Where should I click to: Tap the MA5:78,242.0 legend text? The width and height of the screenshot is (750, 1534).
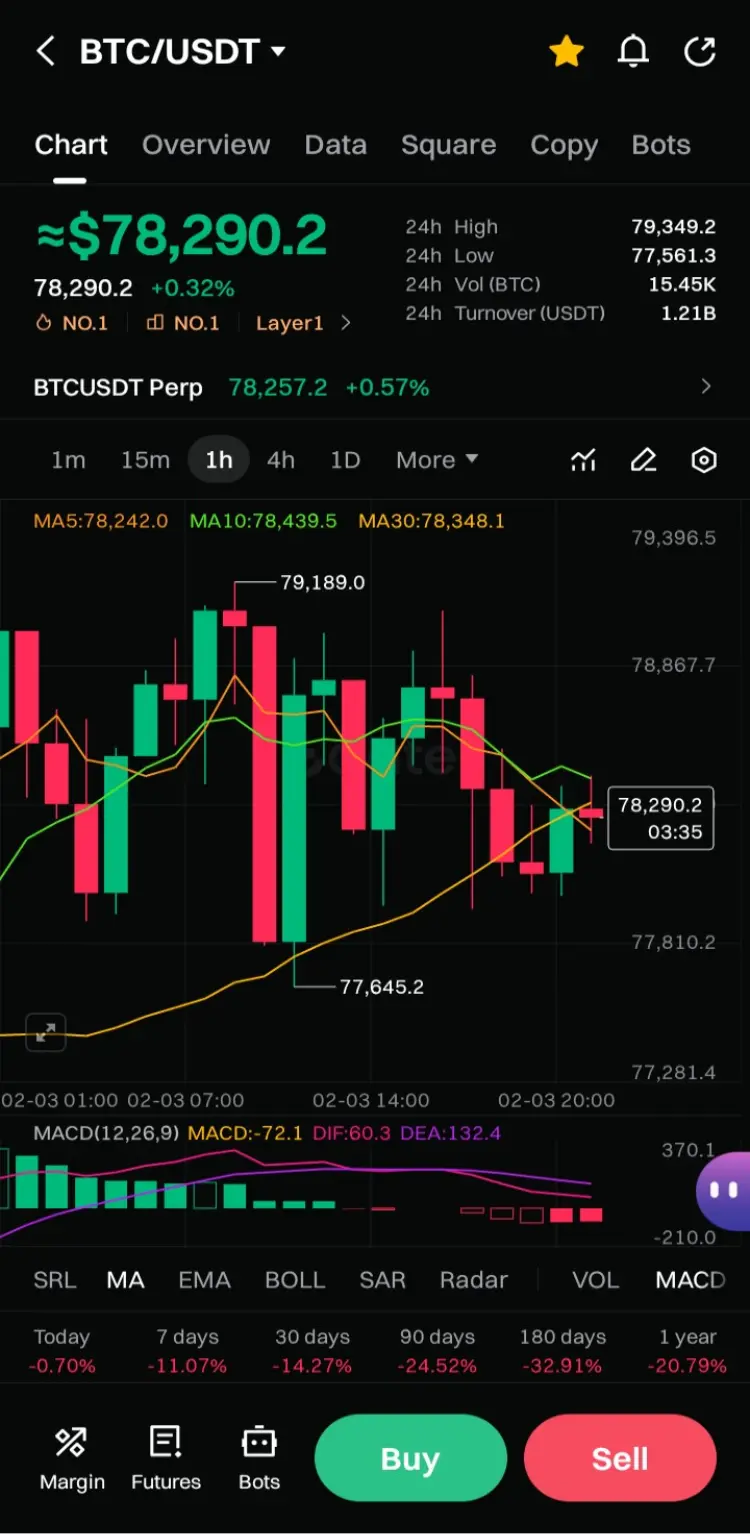click(x=101, y=521)
